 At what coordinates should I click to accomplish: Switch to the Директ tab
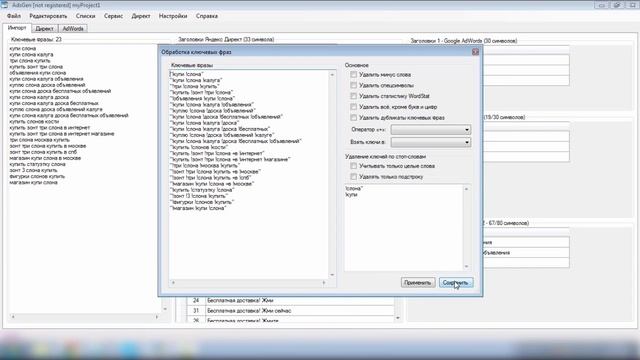click(x=44, y=29)
